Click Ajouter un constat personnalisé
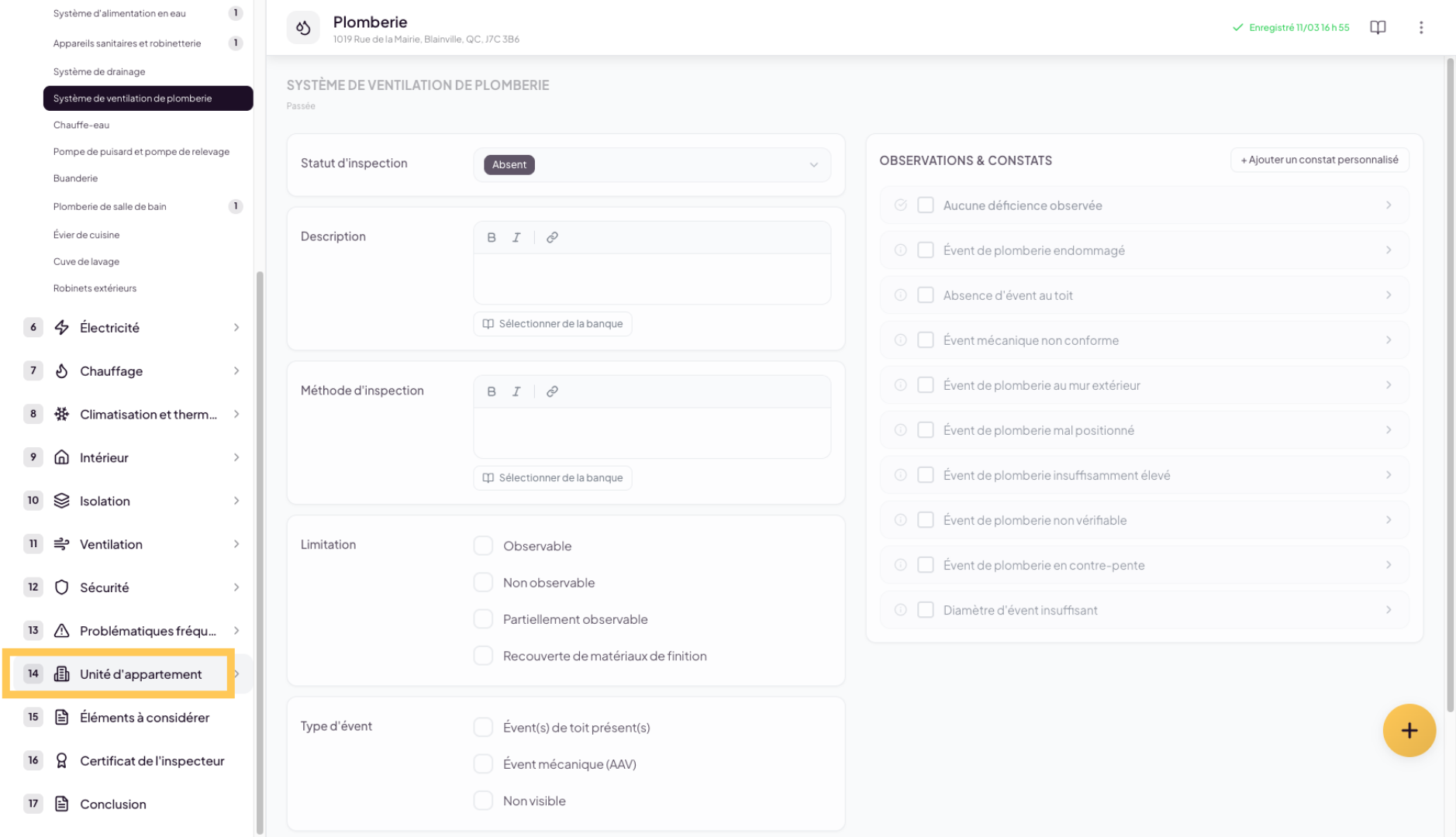 point(1320,160)
